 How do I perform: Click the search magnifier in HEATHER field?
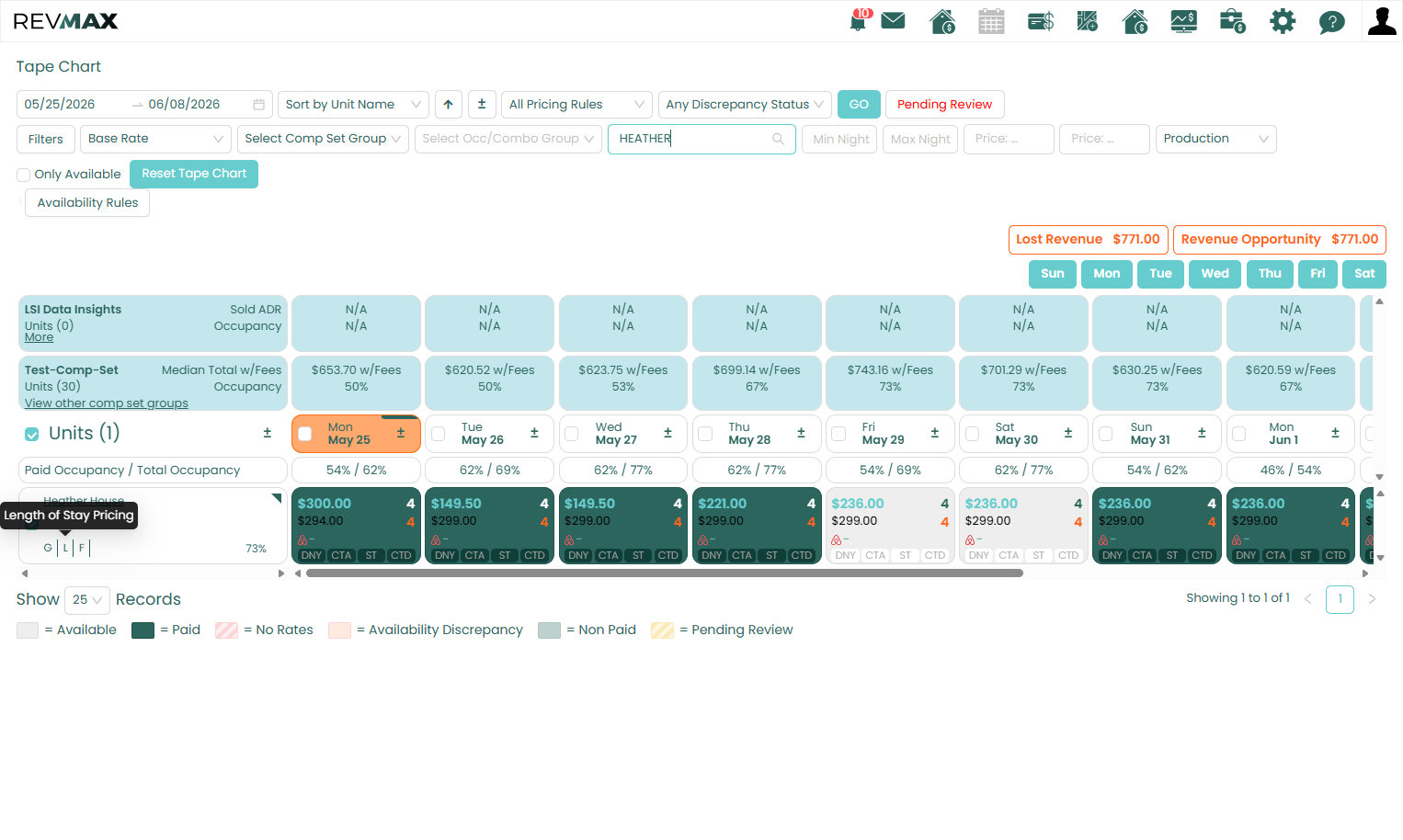(x=778, y=139)
